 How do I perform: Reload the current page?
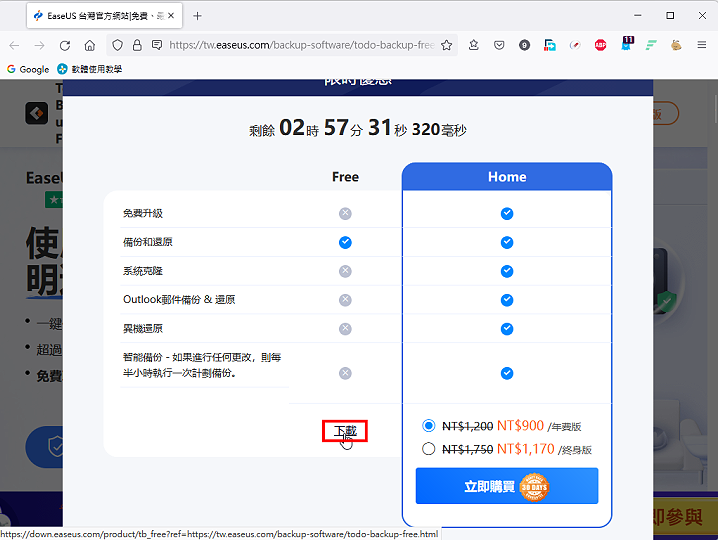(x=65, y=45)
